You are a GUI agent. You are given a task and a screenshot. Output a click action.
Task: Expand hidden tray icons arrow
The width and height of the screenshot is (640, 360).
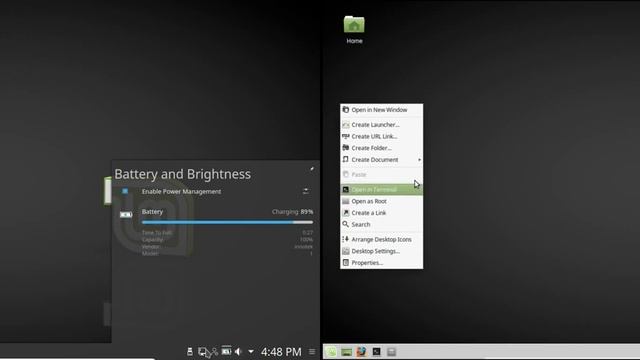[251, 351]
